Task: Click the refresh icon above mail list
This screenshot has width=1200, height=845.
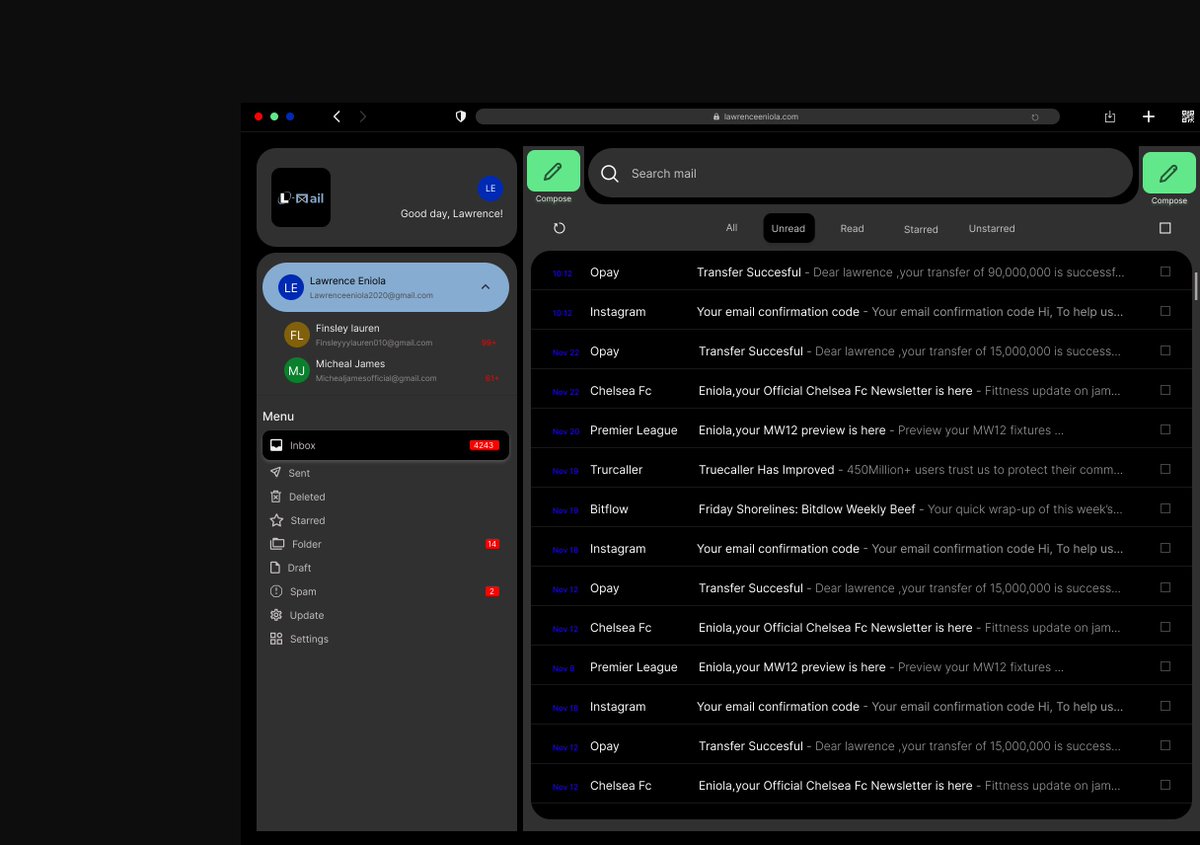Action: tap(559, 228)
